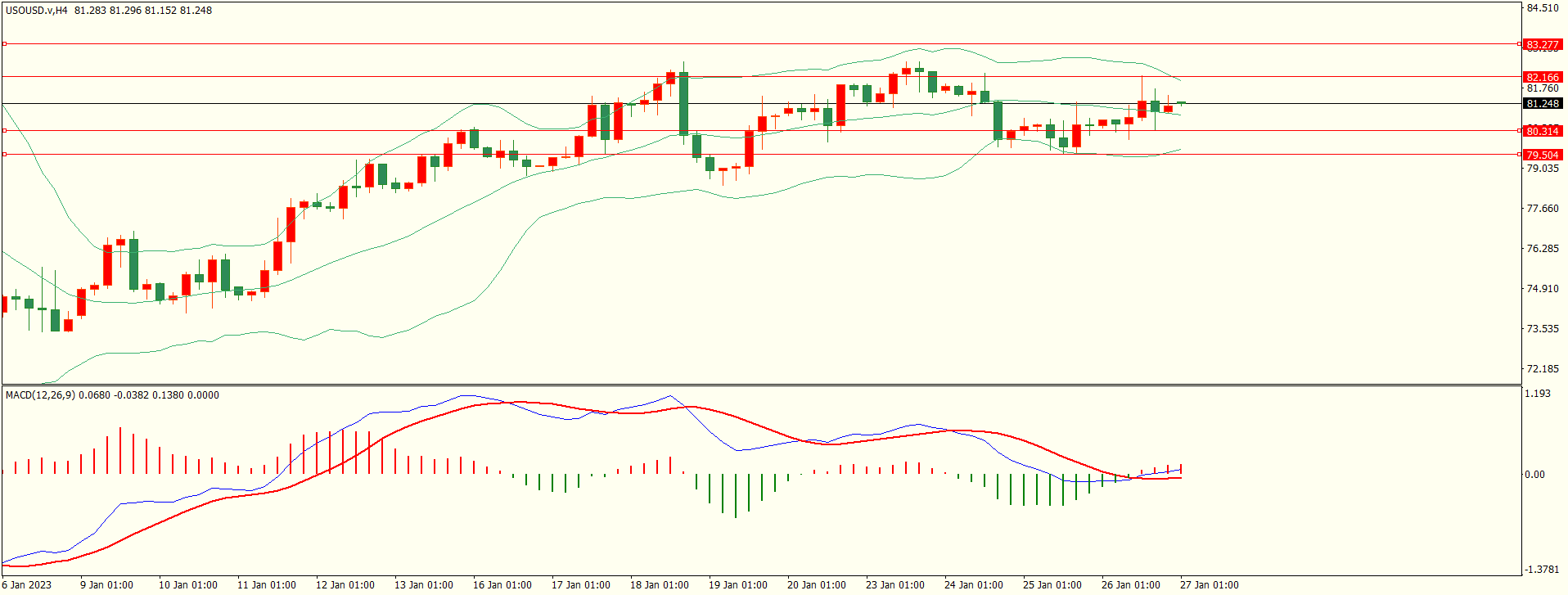Click the 23 Jan 01:00 time label

(894, 585)
